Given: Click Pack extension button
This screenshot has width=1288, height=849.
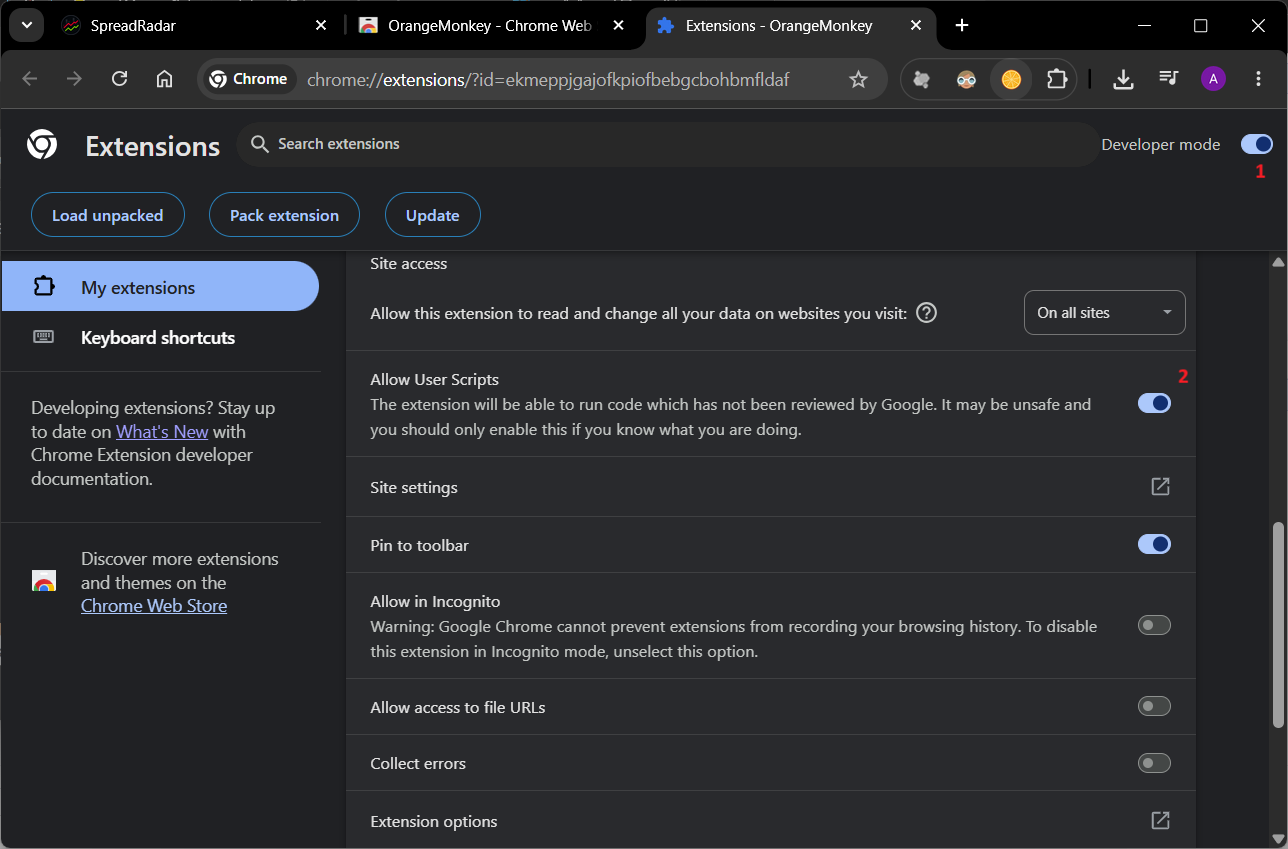Looking at the screenshot, I should click(x=284, y=215).
